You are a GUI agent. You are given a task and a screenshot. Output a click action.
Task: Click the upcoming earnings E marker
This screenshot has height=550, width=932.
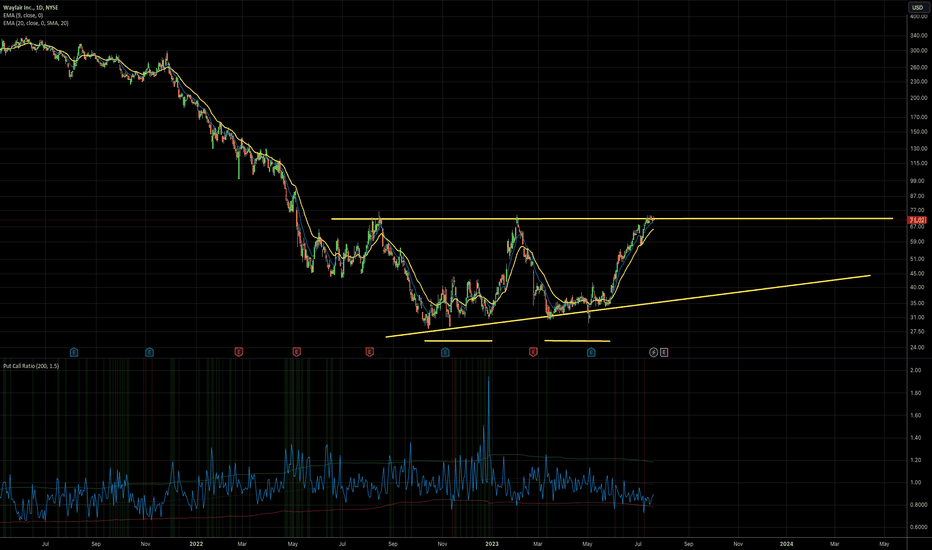pos(664,352)
